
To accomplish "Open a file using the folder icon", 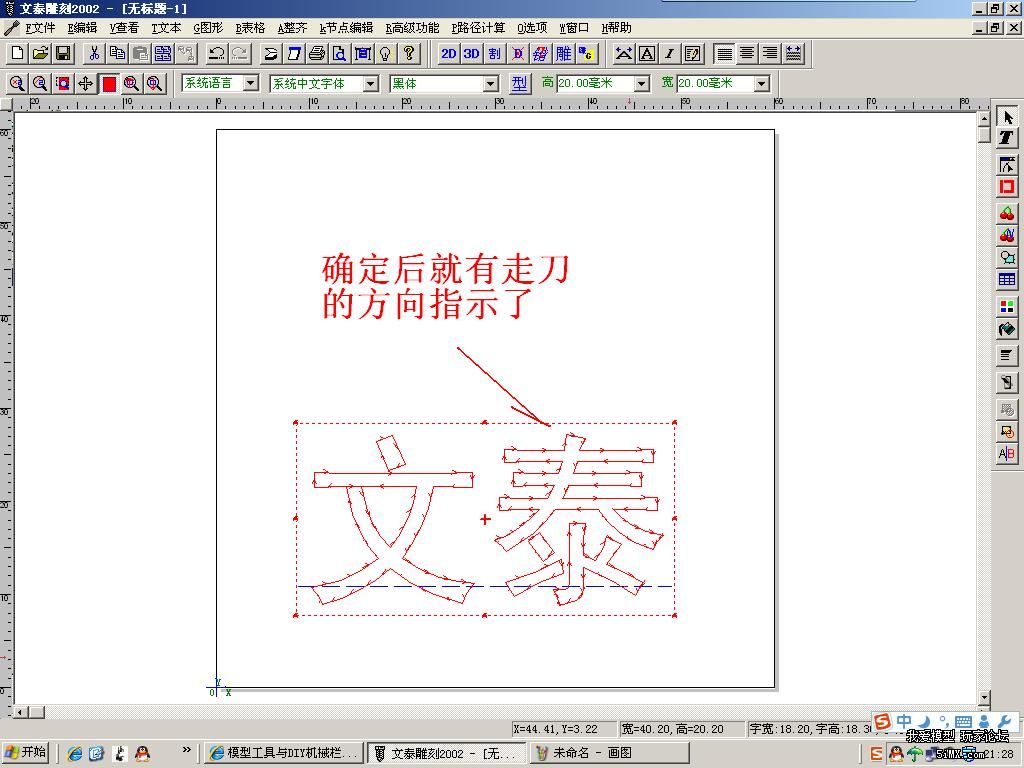I will tap(40, 54).
